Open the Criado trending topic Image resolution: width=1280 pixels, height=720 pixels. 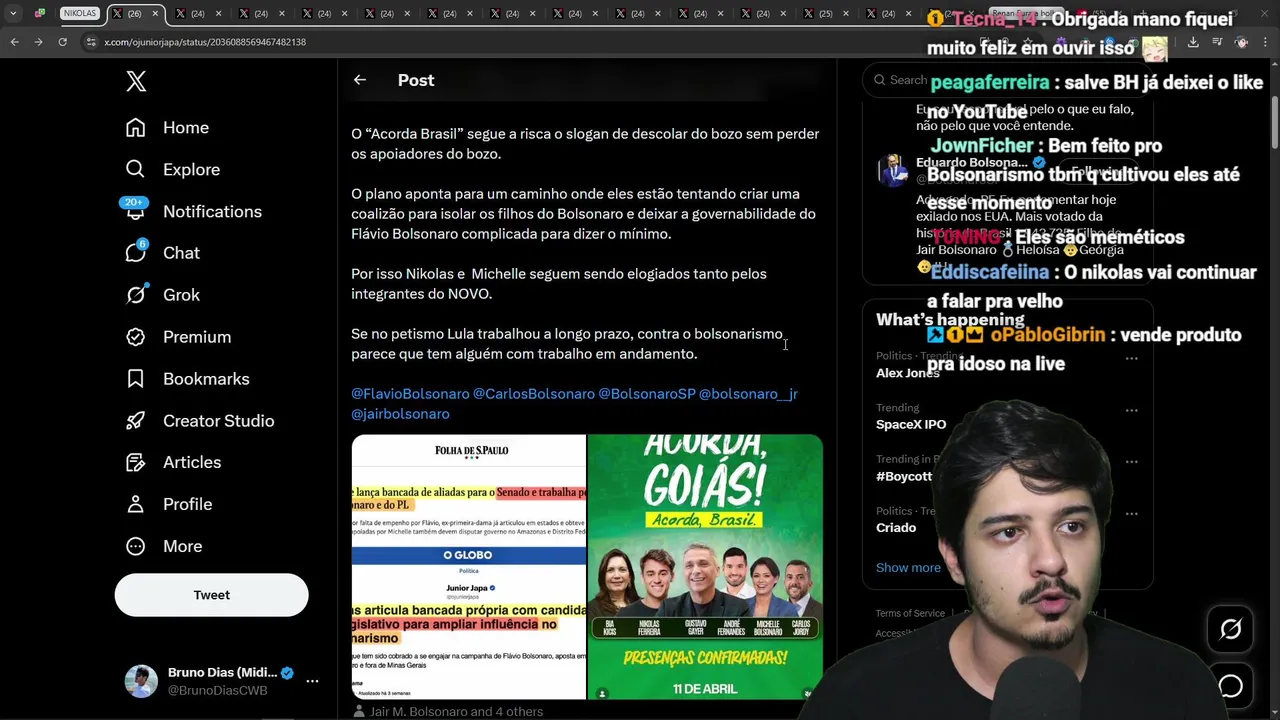pyautogui.click(x=896, y=527)
